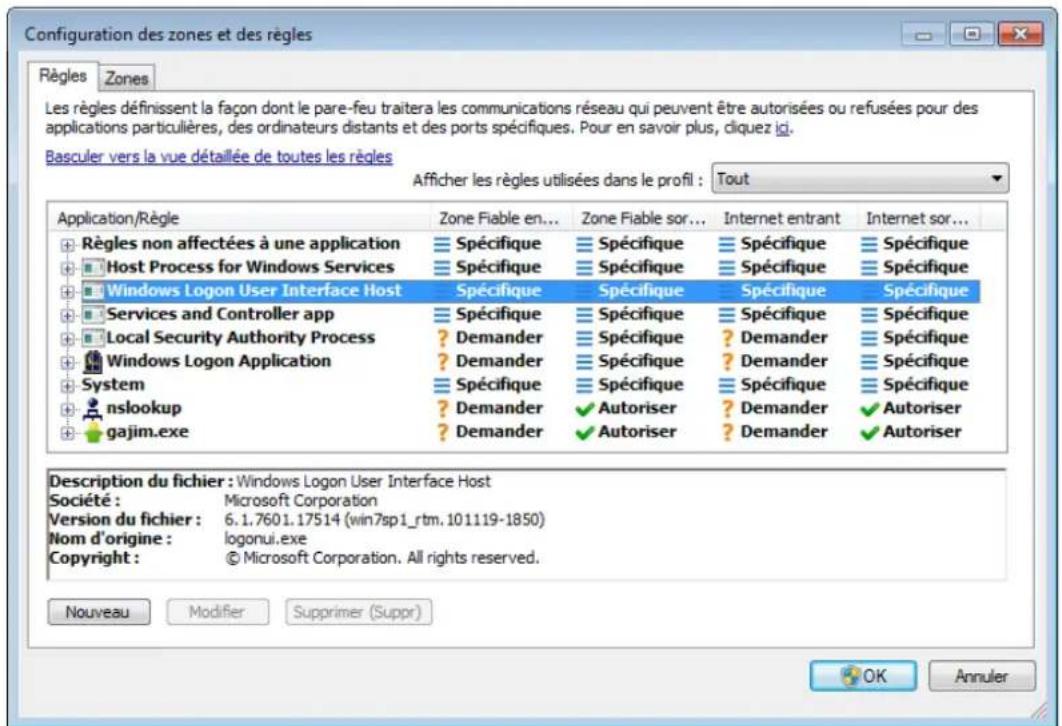Click the Zone Fiable entrant column header
Image resolution: width=1062 pixels, height=726 pixels.
point(501,218)
